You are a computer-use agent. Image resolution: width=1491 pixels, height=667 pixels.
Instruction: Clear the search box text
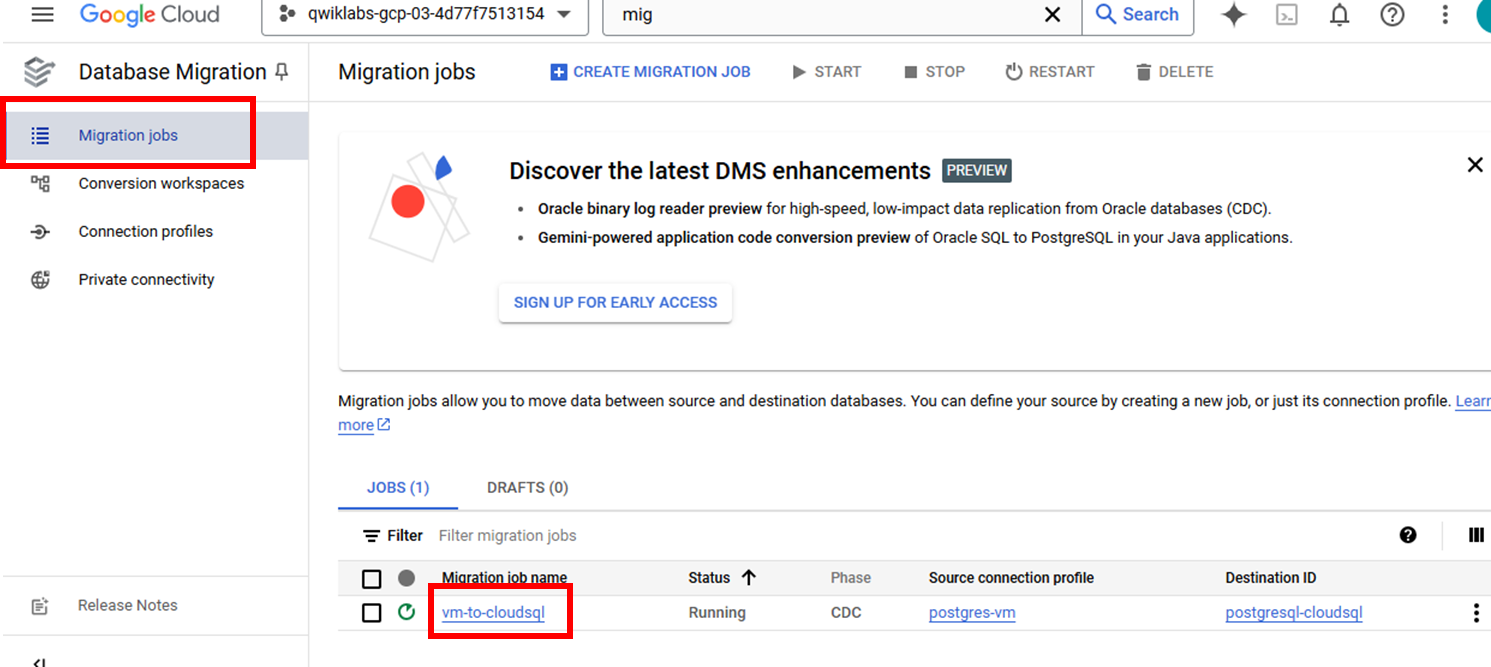(1052, 15)
